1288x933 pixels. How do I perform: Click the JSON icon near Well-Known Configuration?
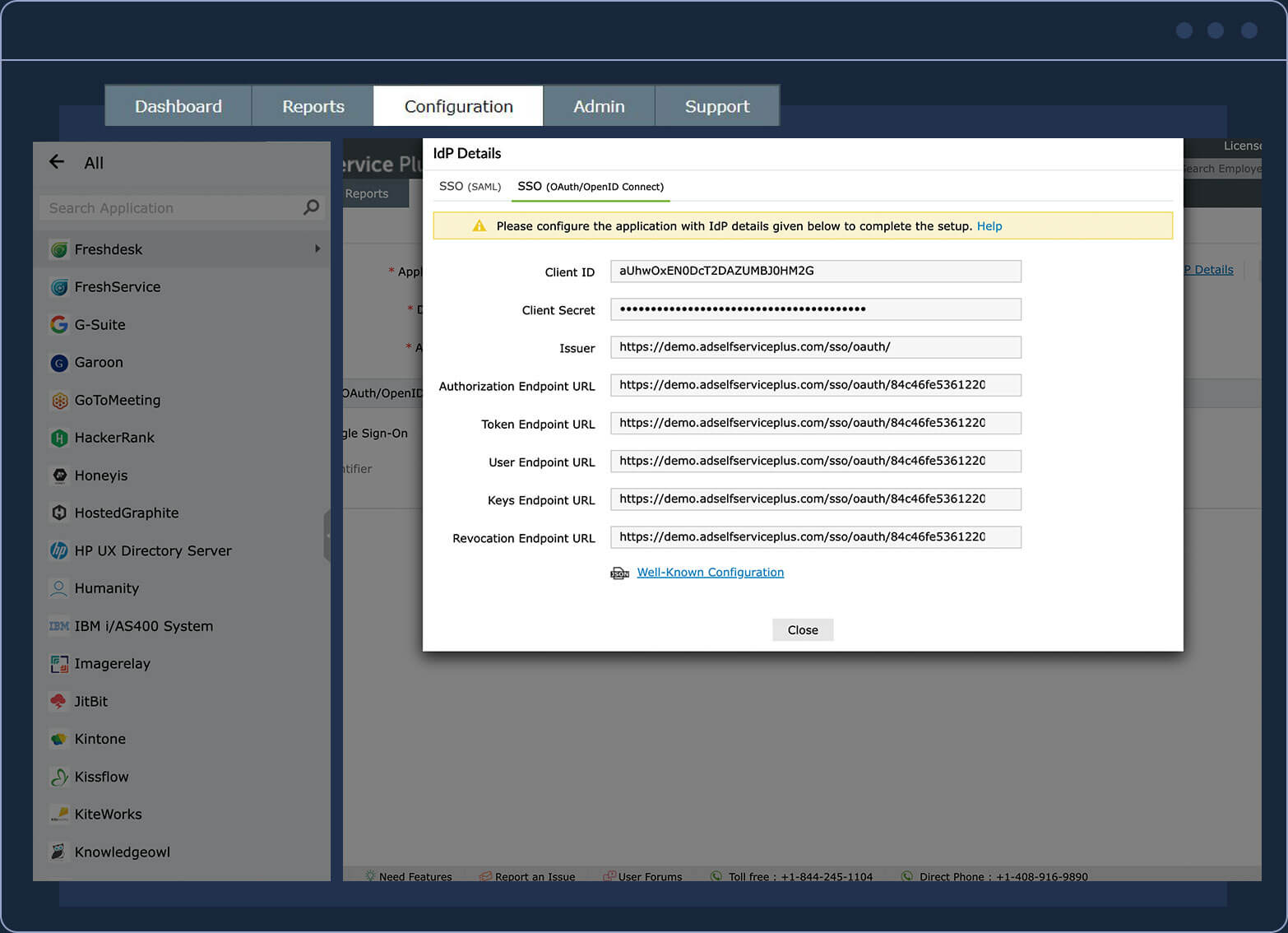pos(619,572)
